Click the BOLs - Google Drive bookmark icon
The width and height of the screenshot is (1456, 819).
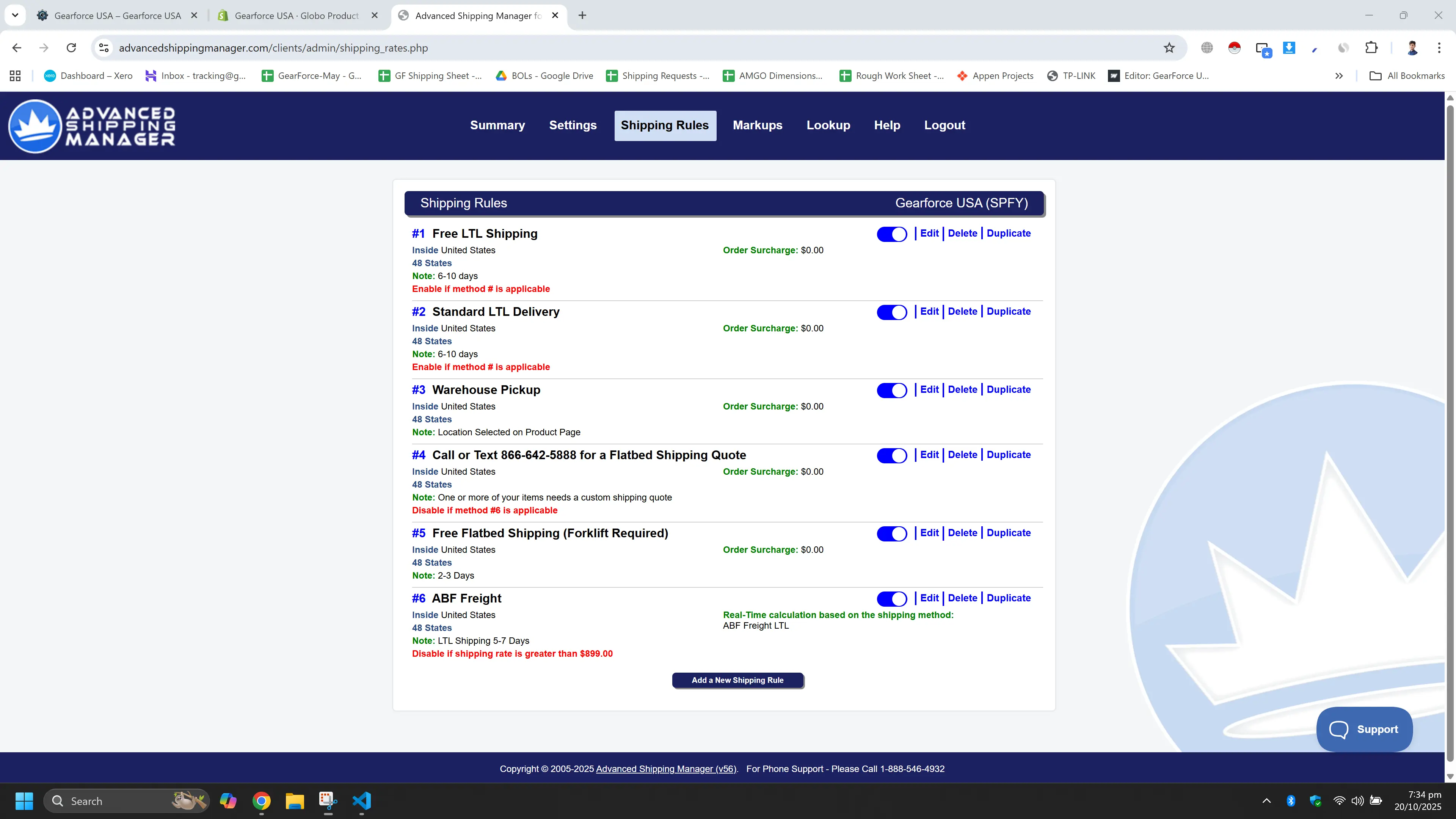click(x=501, y=75)
